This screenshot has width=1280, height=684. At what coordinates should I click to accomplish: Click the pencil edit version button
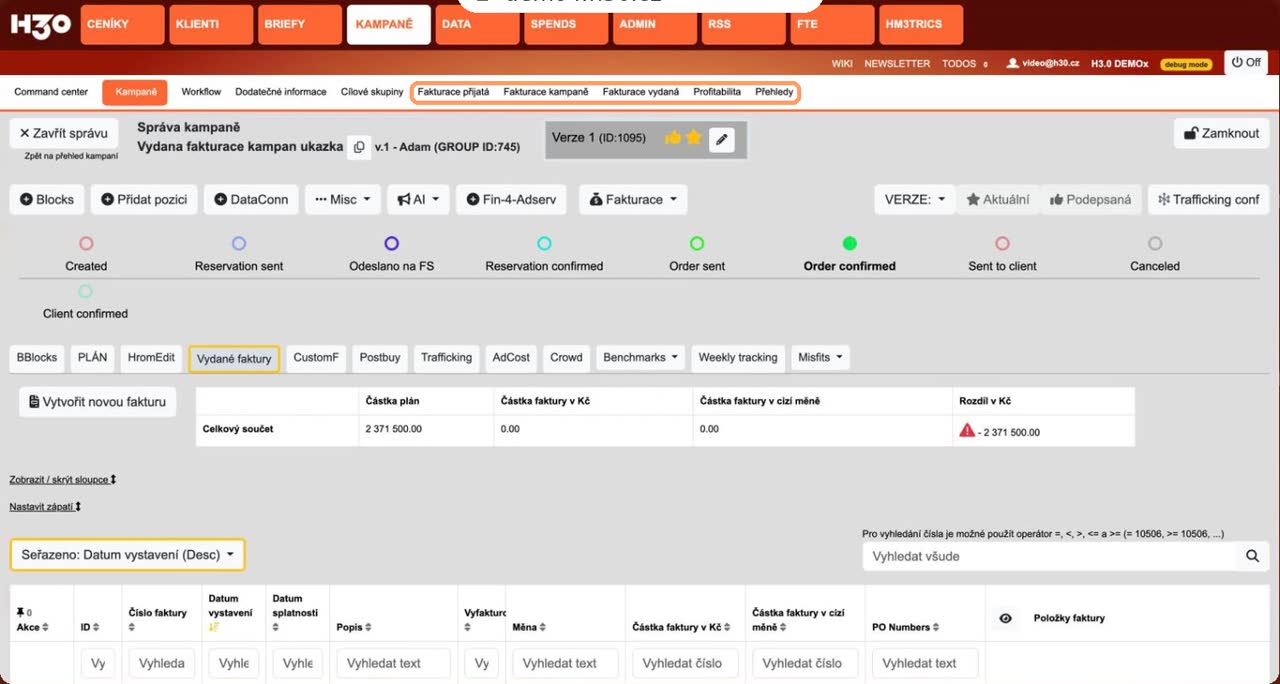click(x=722, y=139)
